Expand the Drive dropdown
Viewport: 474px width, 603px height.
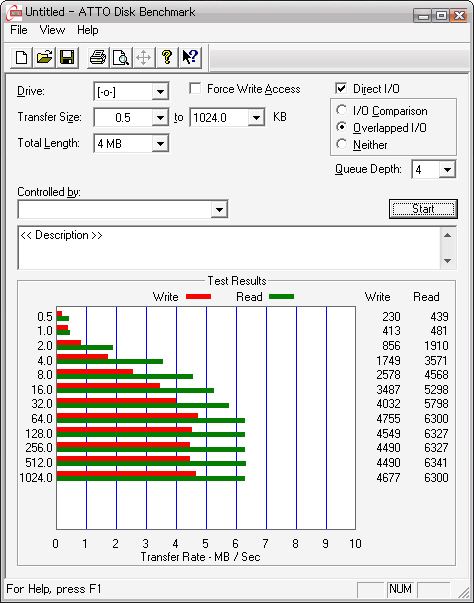pyautogui.click(x=160, y=92)
